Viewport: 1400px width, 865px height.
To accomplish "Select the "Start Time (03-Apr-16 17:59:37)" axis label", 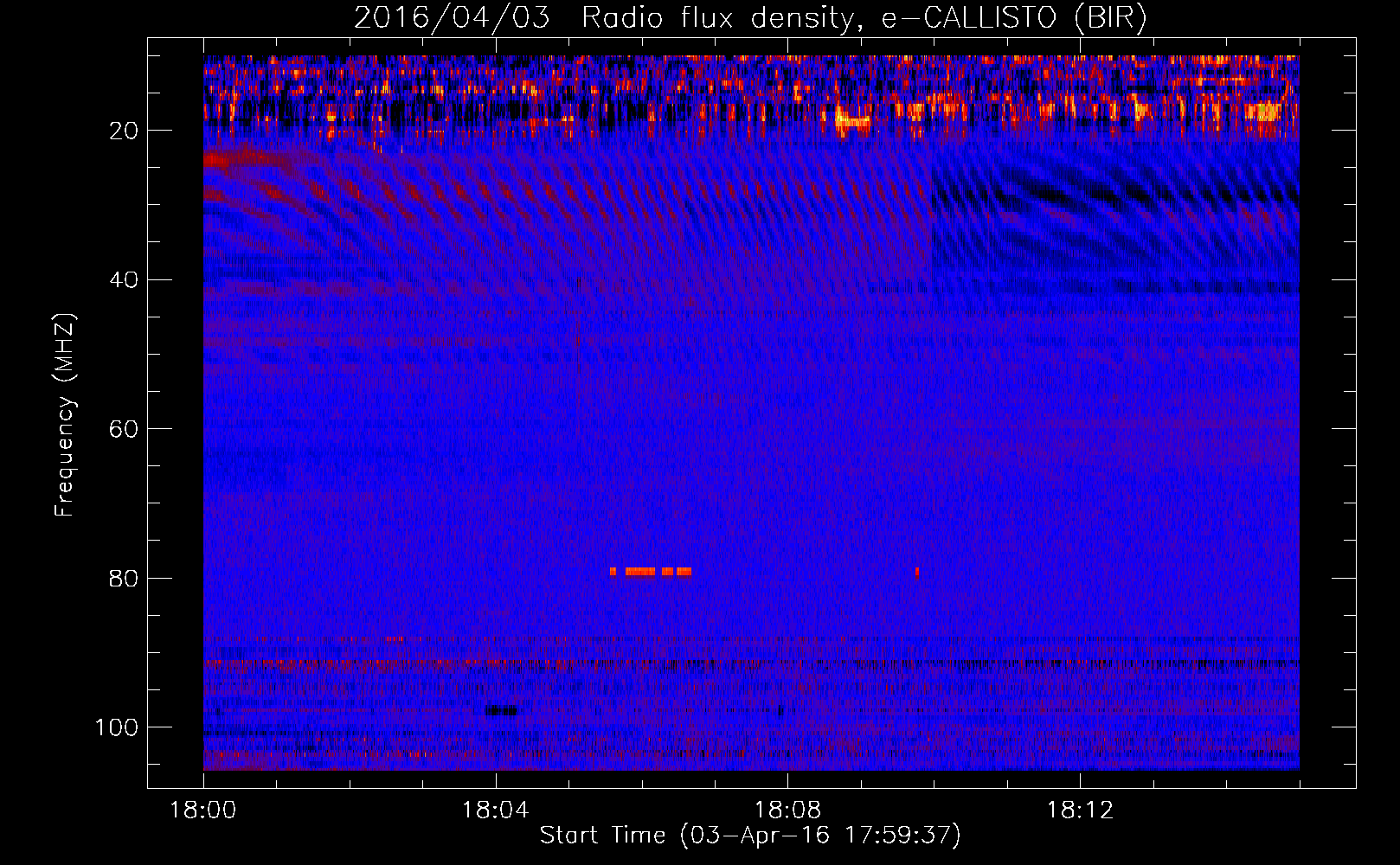I will point(750,836).
